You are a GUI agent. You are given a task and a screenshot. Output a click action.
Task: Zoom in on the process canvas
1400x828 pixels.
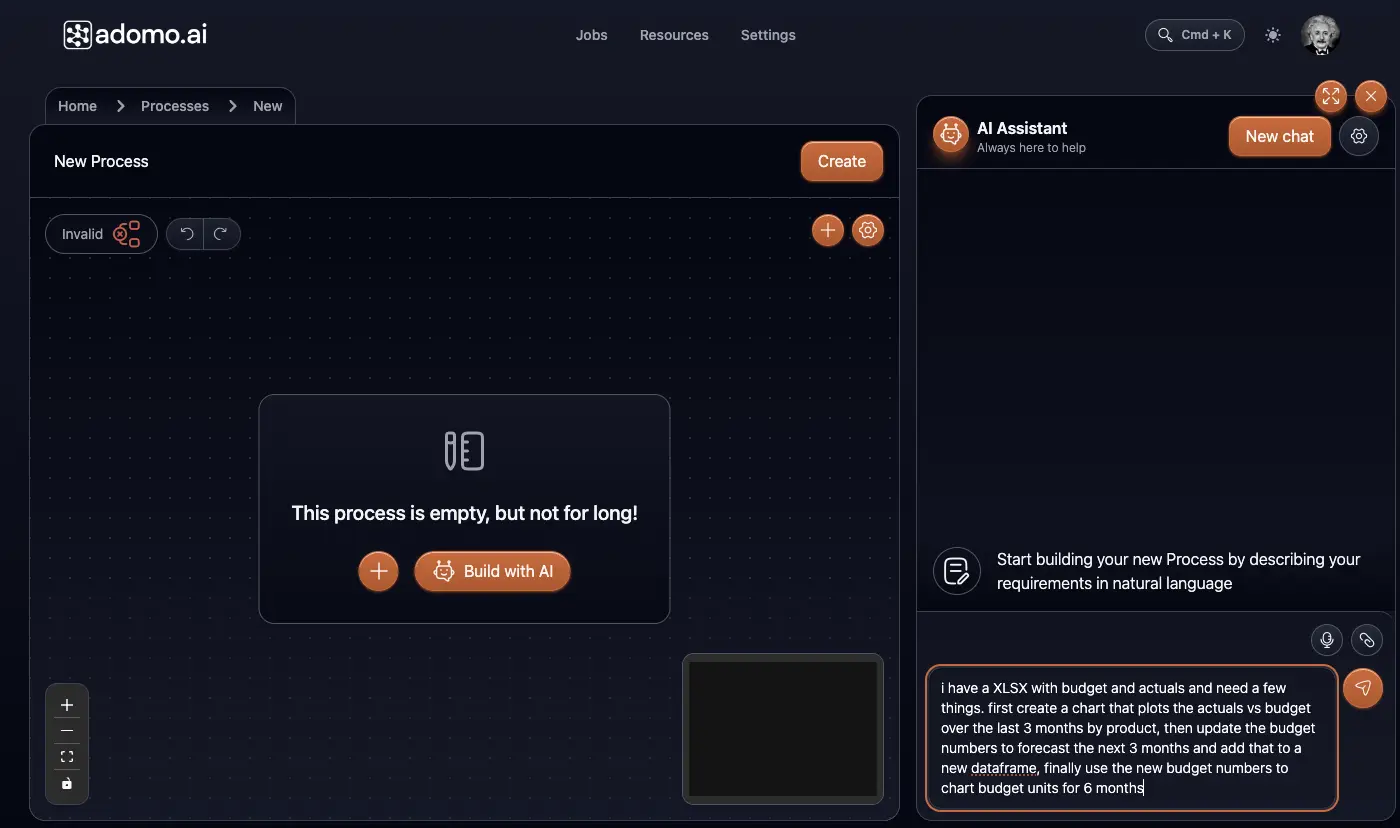(x=66, y=704)
